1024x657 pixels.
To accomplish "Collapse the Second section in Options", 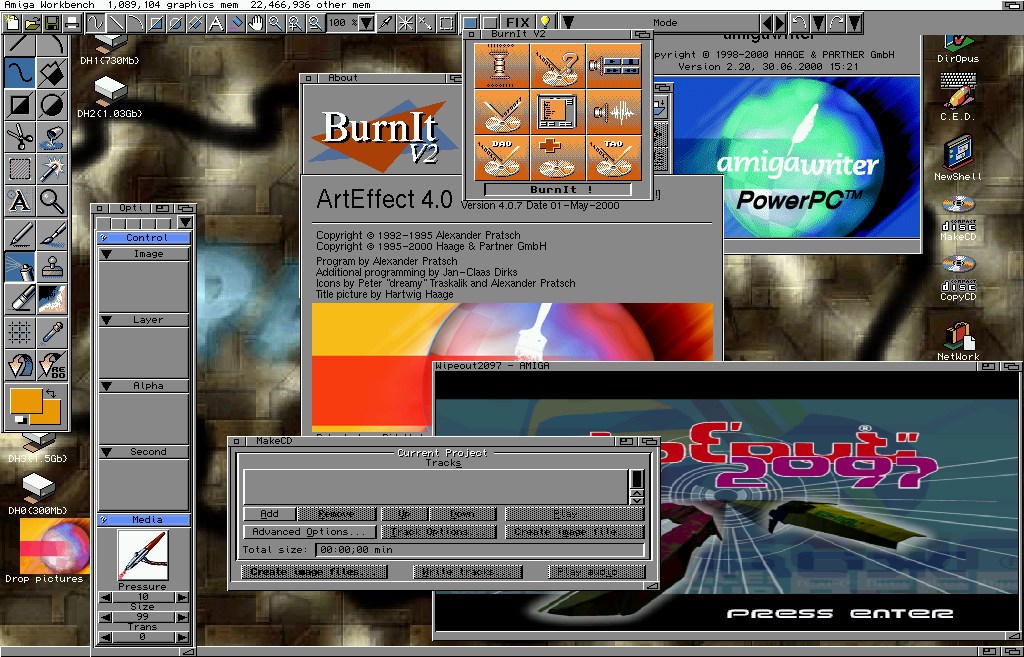I will 106,452.
